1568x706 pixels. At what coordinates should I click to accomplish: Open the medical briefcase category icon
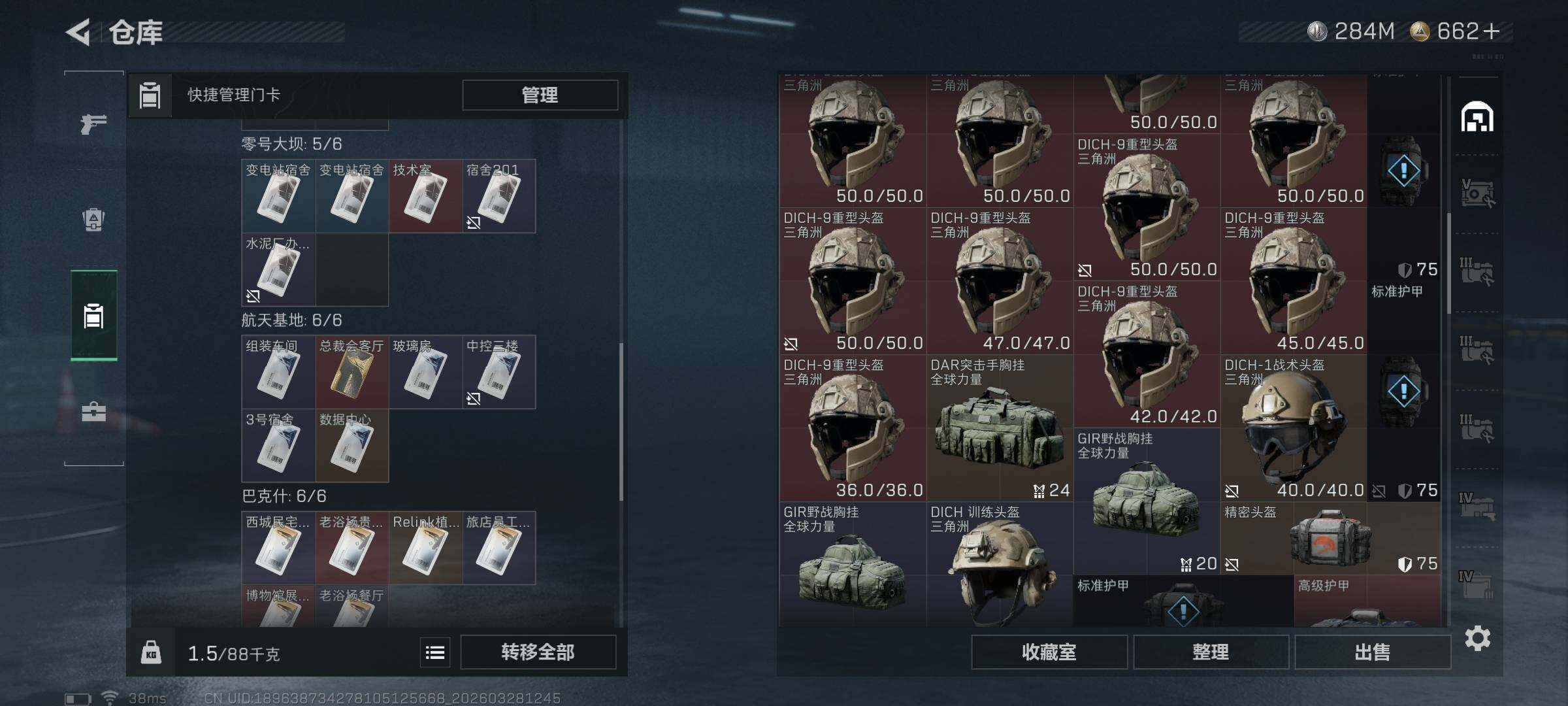(93, 412)
